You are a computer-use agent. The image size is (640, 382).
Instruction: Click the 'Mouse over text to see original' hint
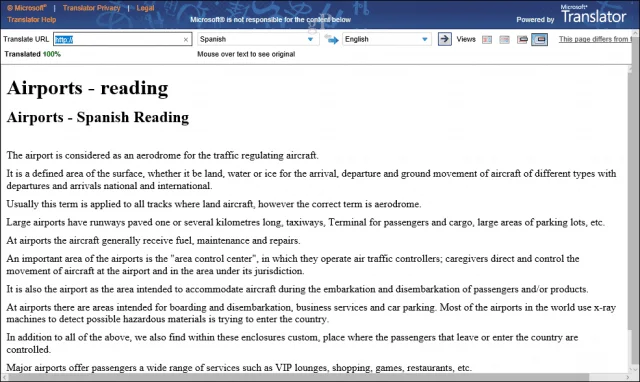[x=246, y=54]
